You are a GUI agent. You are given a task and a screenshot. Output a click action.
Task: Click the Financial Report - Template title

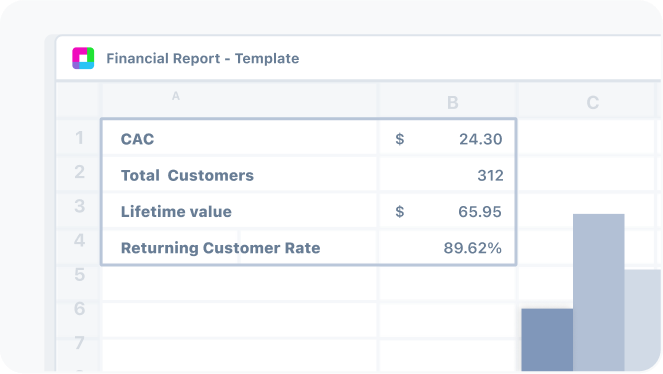(x=203, y=58)
